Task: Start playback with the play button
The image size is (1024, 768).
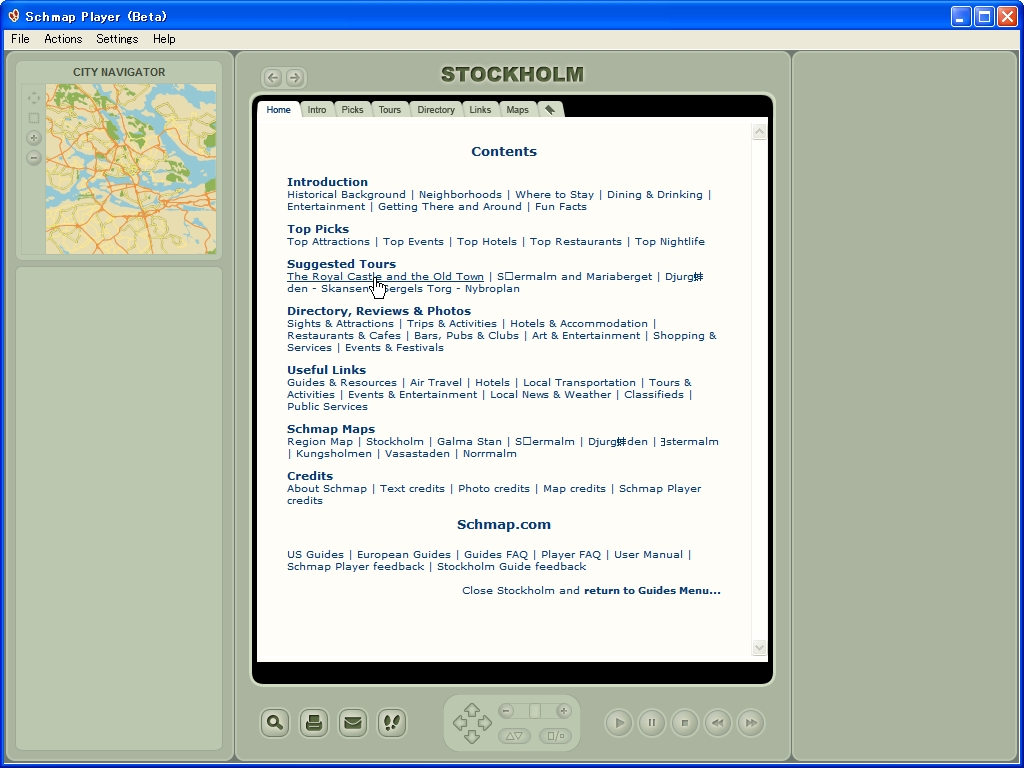Action: coord(618,723)
